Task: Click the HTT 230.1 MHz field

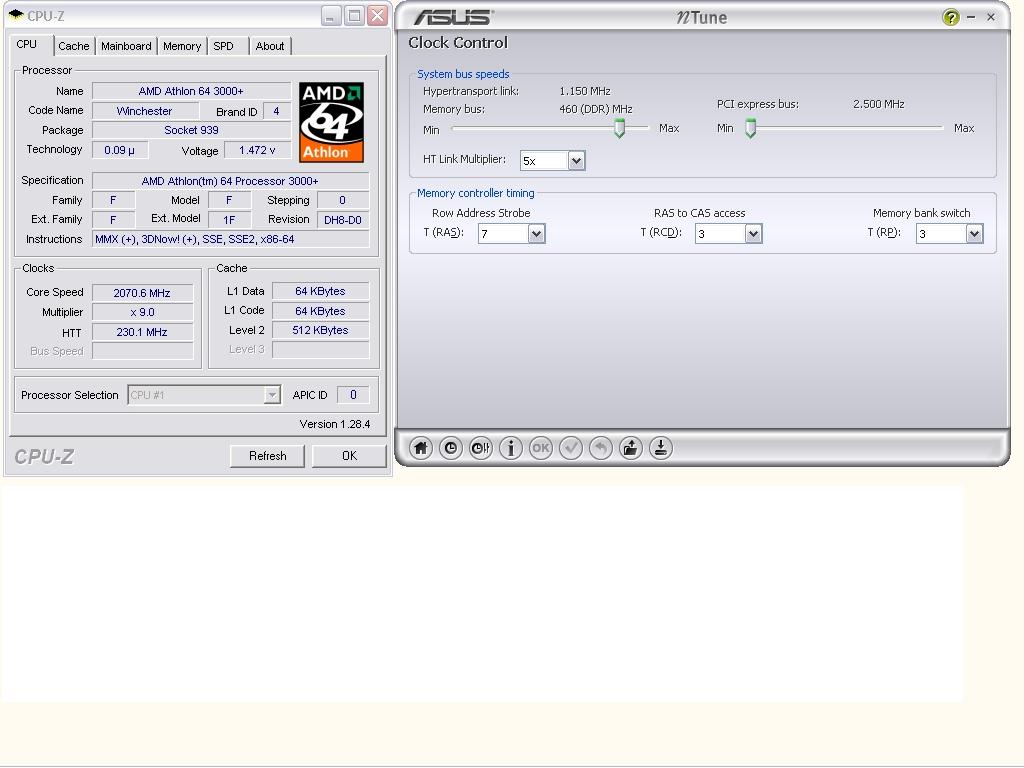Action: (142, 332)
